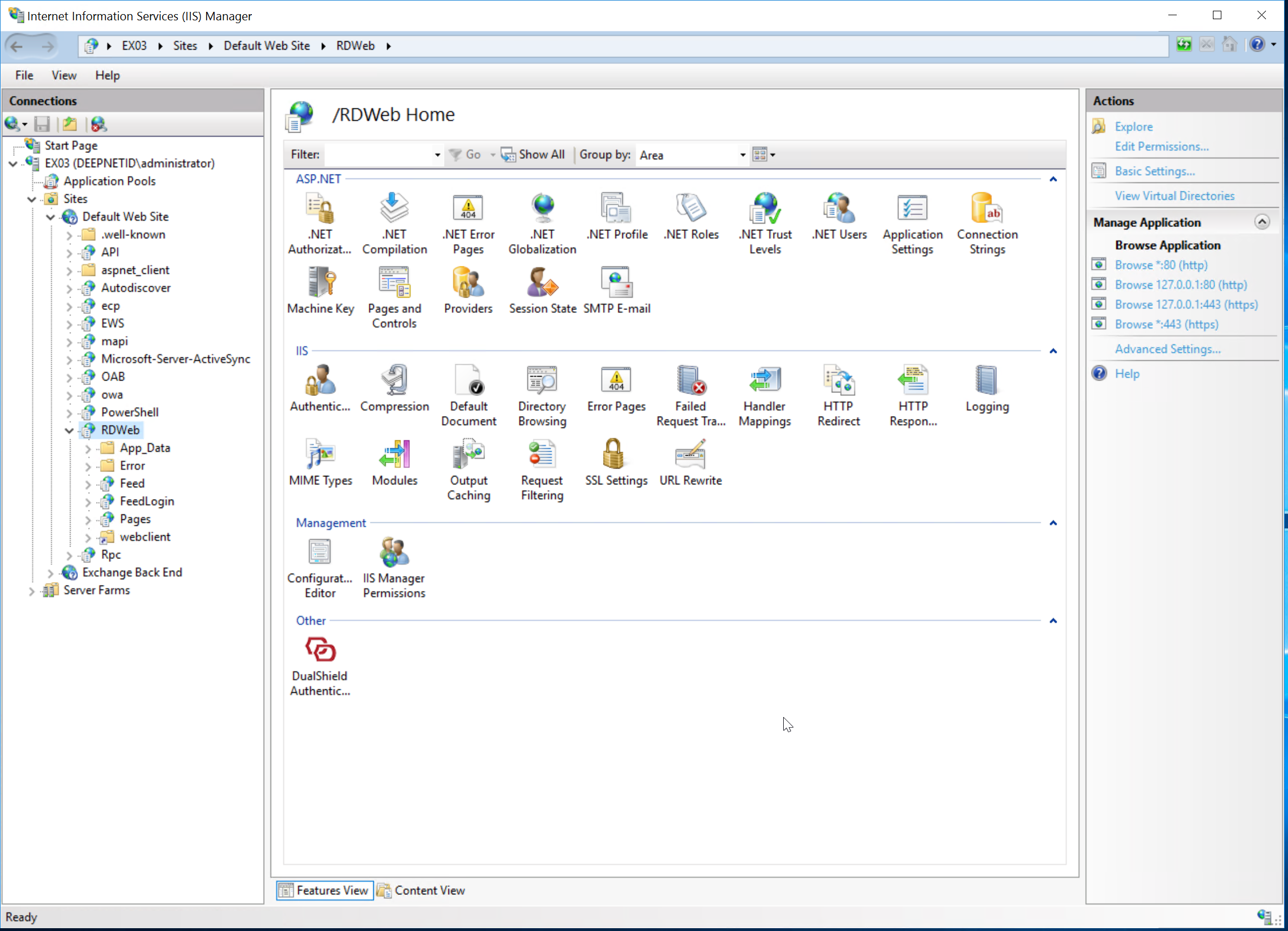Collapse the Manage Application actions group
1288x931 pixels.
click(x=1262, y=222)
